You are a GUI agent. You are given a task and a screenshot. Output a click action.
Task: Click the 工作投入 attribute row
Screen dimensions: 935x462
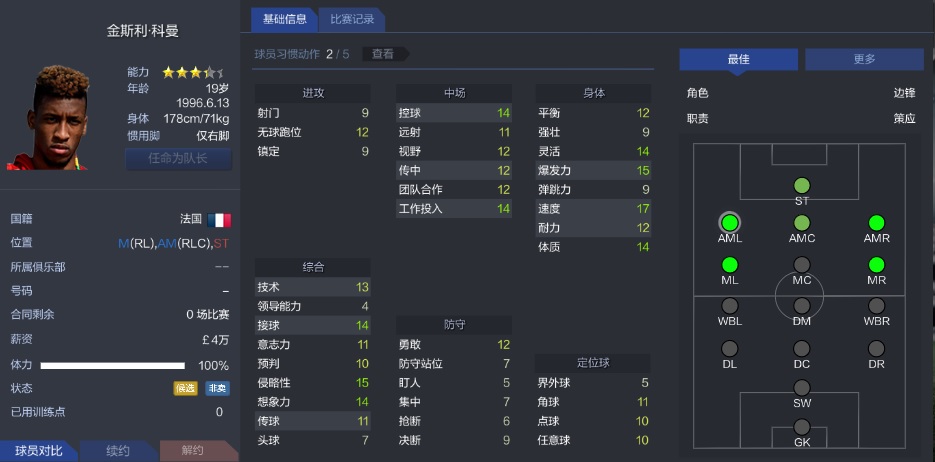(x=454, y=209)
